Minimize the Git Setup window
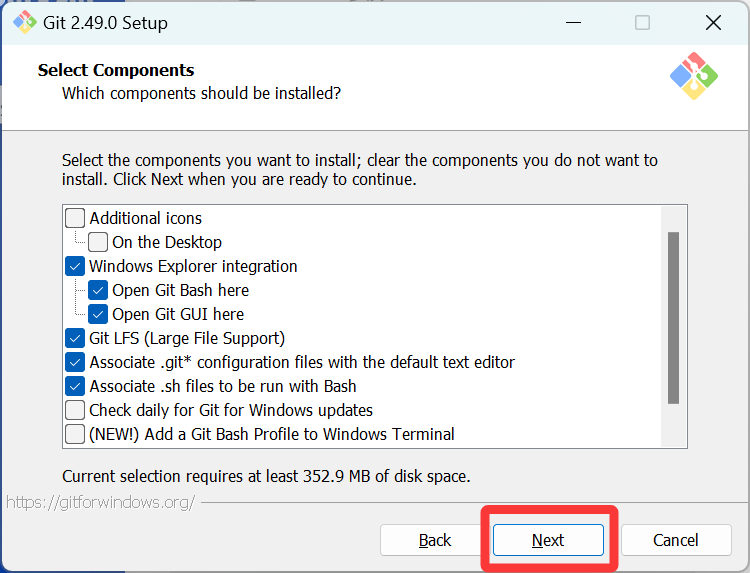 573,22
